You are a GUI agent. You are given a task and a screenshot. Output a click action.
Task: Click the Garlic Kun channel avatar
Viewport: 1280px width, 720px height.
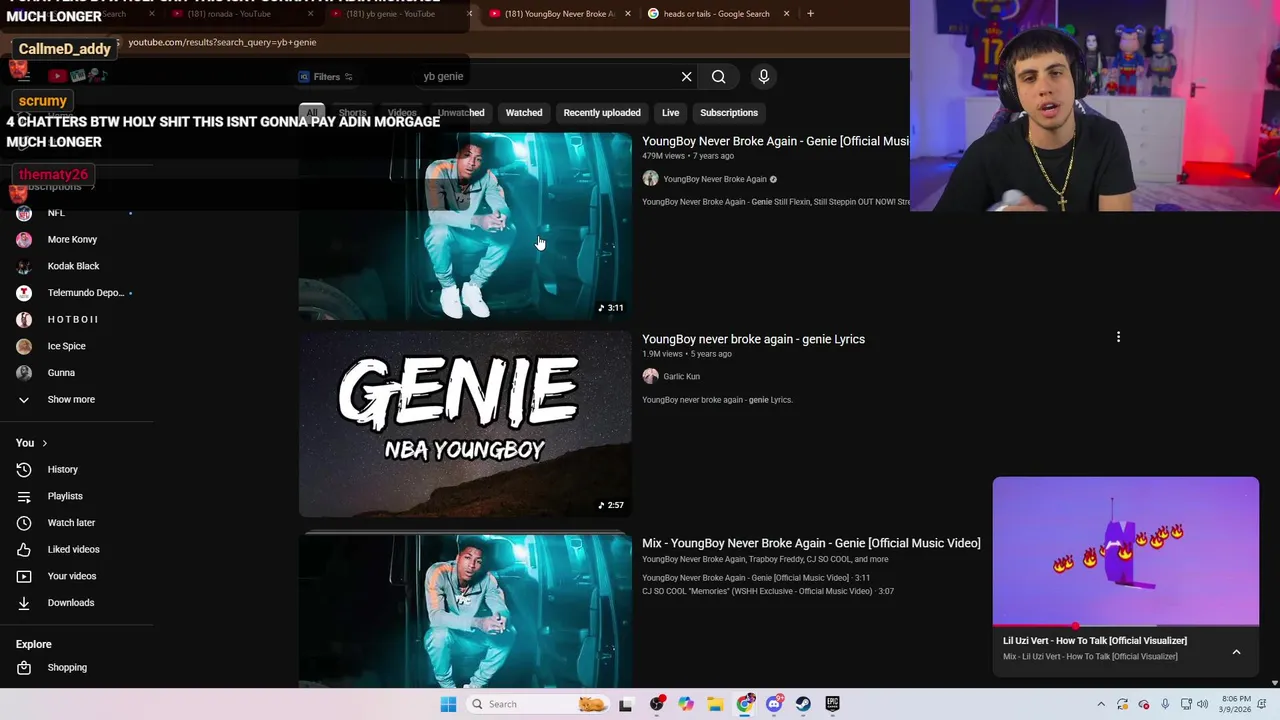650,376
